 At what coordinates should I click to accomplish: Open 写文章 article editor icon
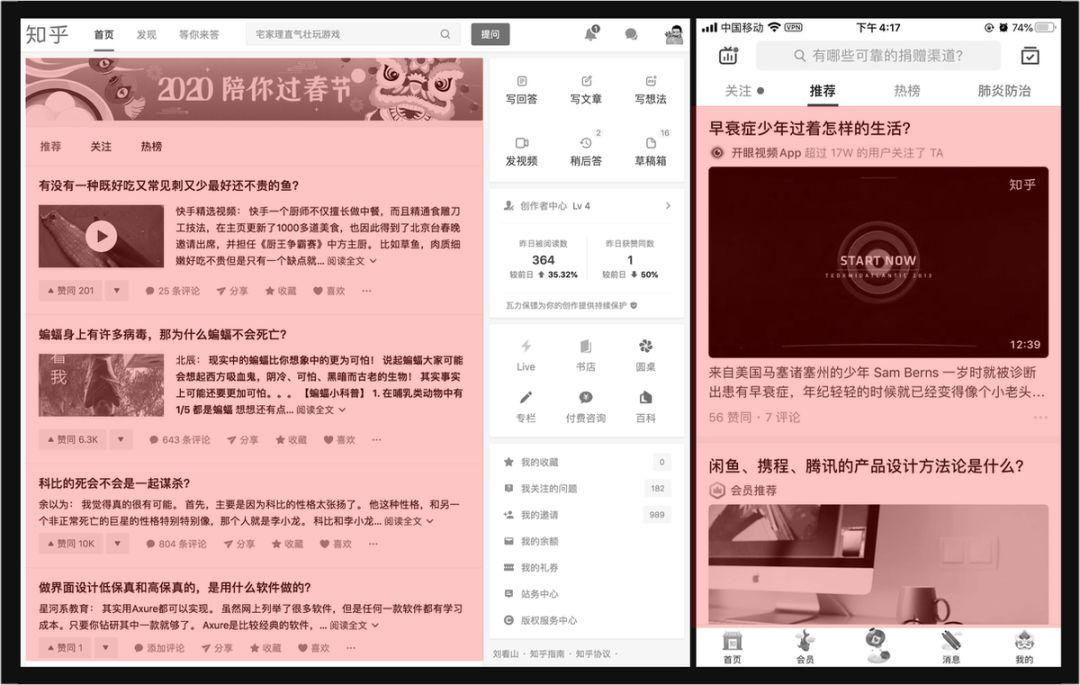pos(586,82)
